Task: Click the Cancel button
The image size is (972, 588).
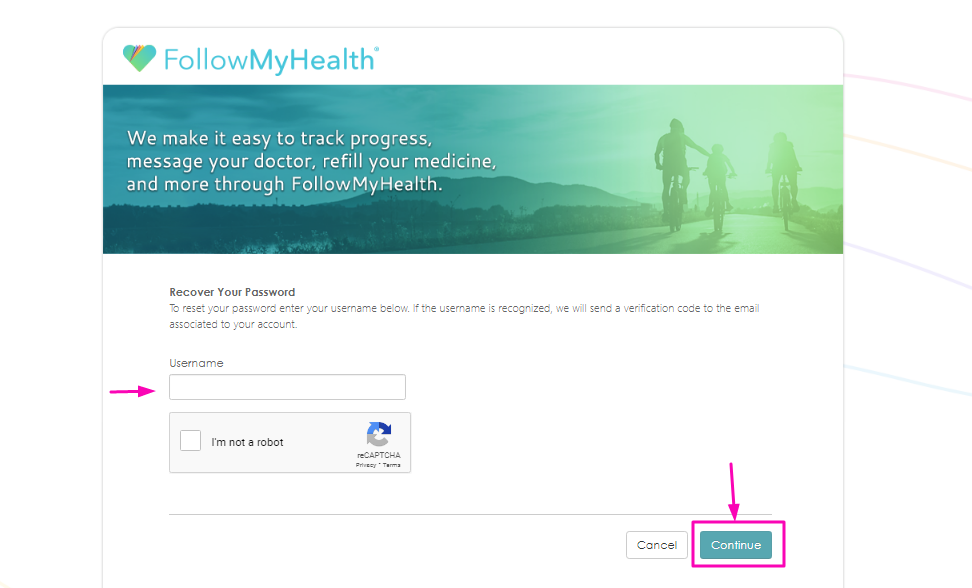Action: pos(657,545)
